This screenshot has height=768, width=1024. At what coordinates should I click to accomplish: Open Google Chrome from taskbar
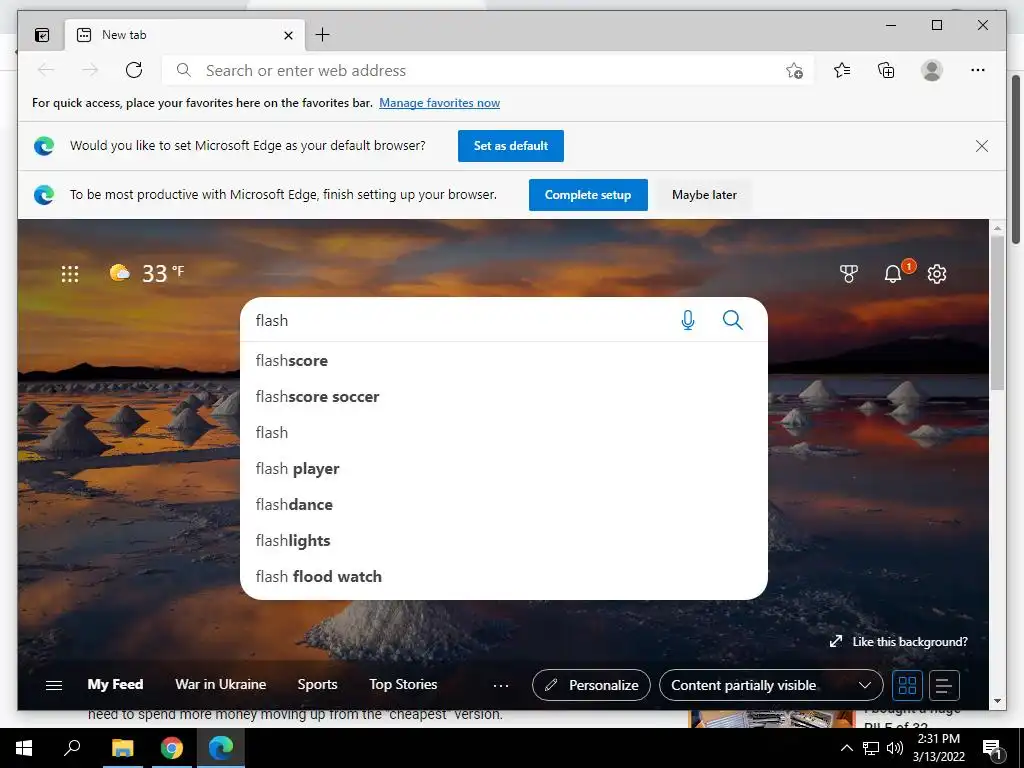tap(172, 748)
